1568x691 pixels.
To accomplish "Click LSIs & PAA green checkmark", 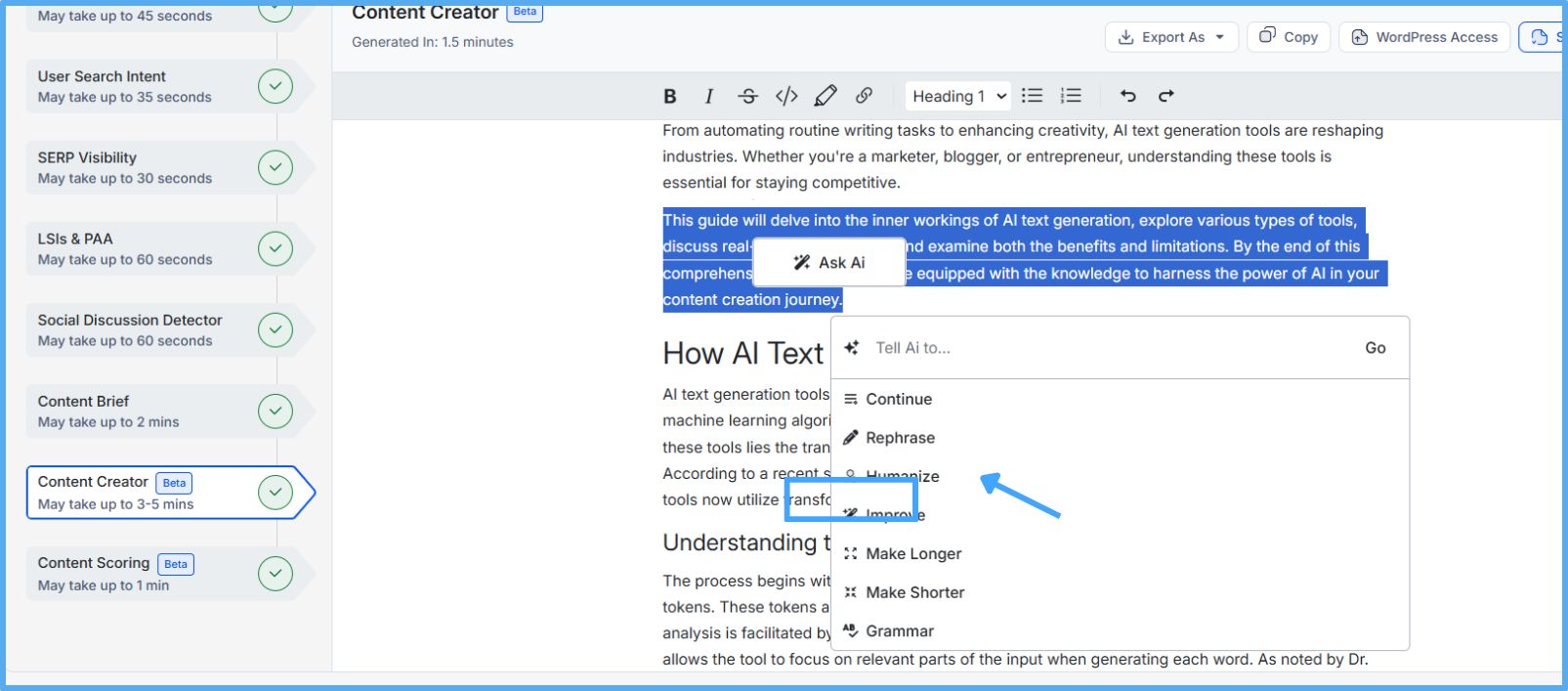I will click(x=275, y=248).
